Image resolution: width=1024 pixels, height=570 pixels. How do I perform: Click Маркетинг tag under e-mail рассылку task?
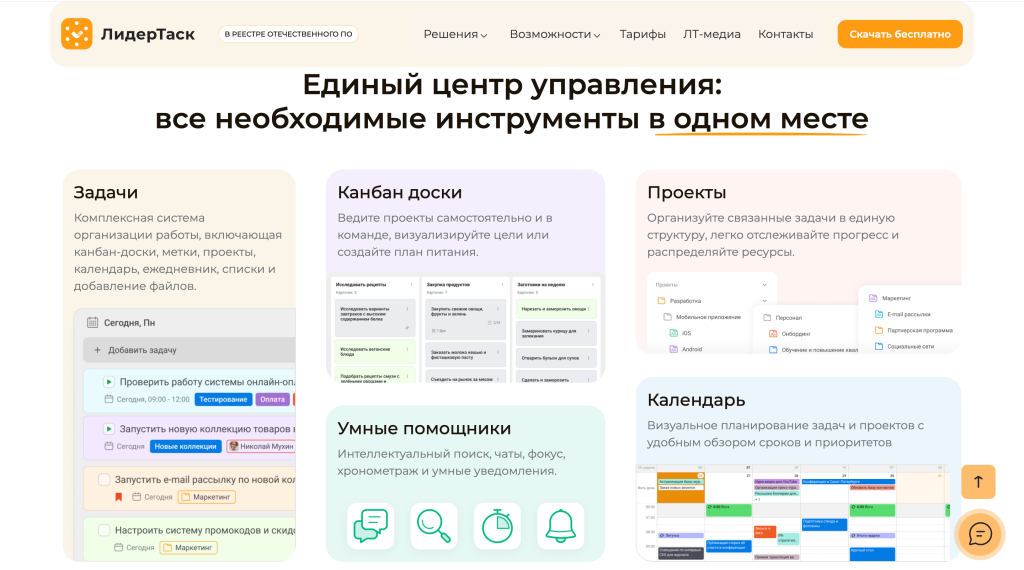(206, 497)
